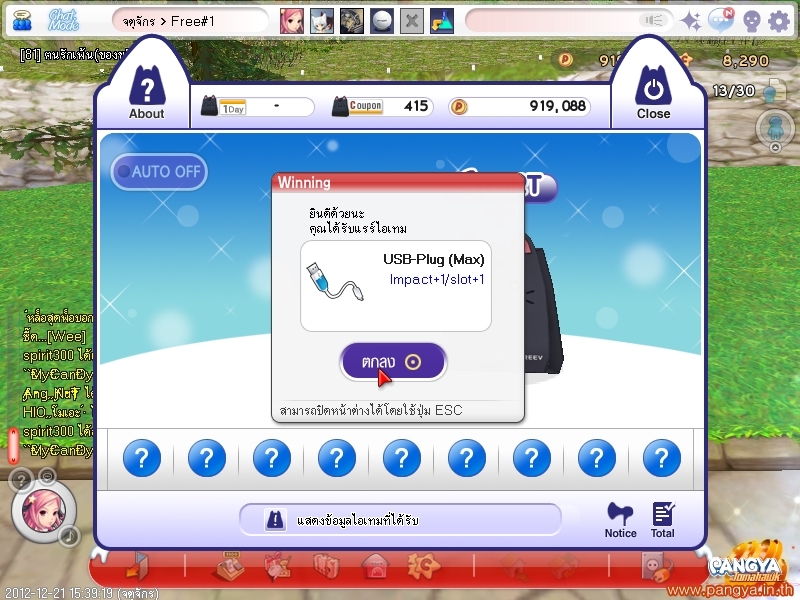
Task: Click the ESC hint text in dialog
Action: [371, 410]
